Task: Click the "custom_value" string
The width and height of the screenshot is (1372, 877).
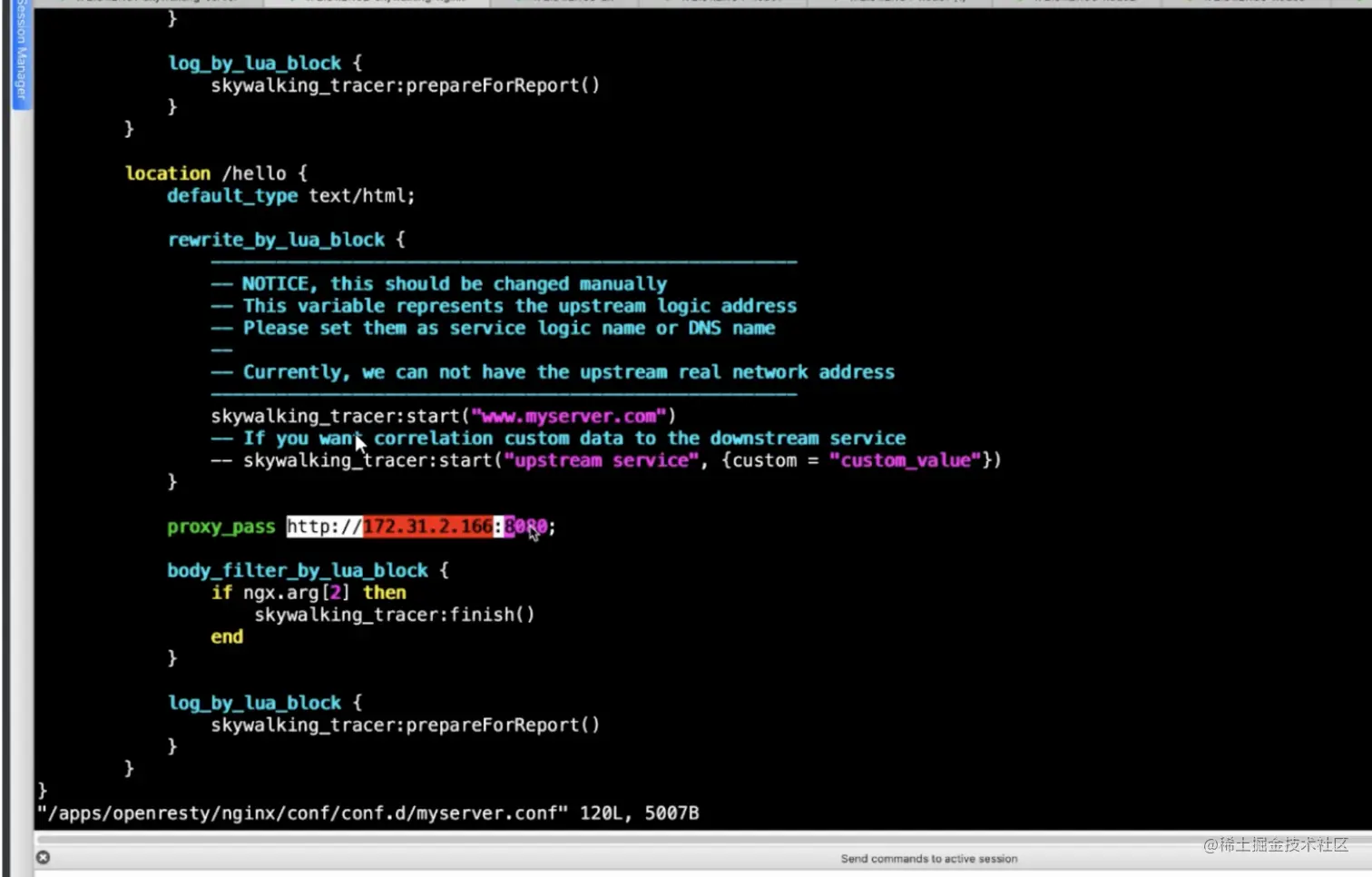Action: pos(906,460)
